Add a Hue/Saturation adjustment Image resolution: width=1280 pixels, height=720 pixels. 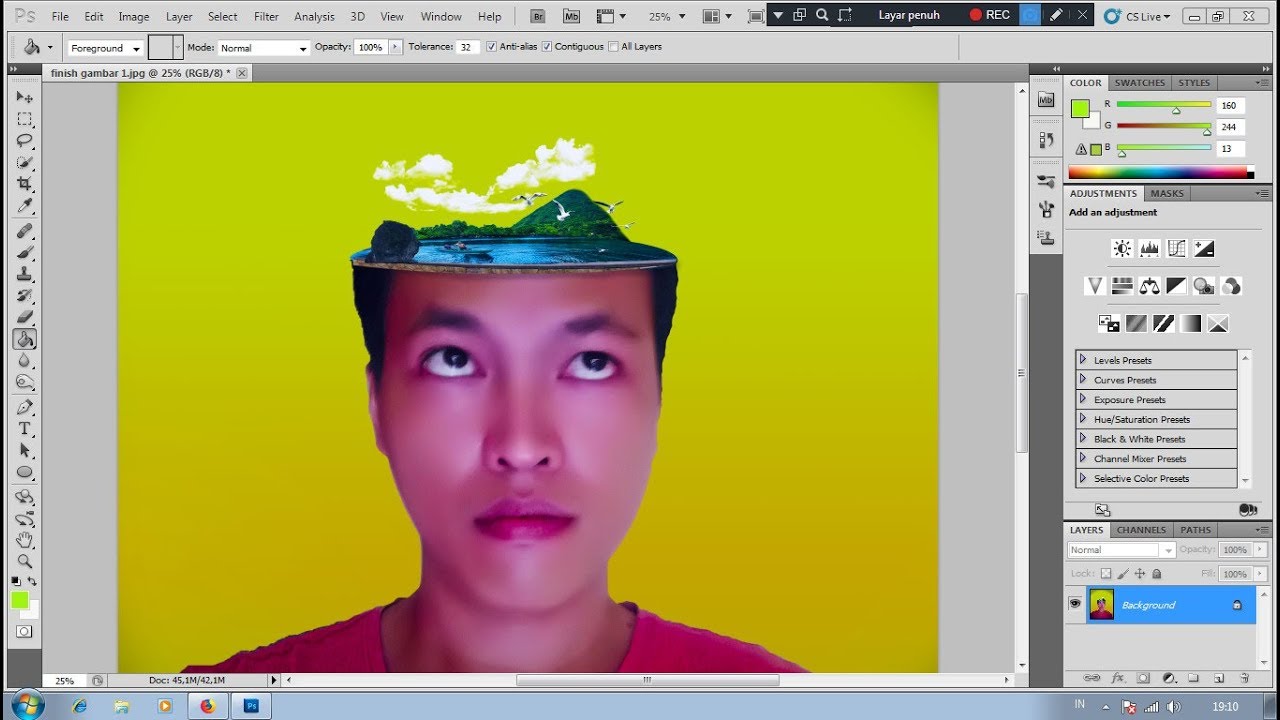[1122, 285]
